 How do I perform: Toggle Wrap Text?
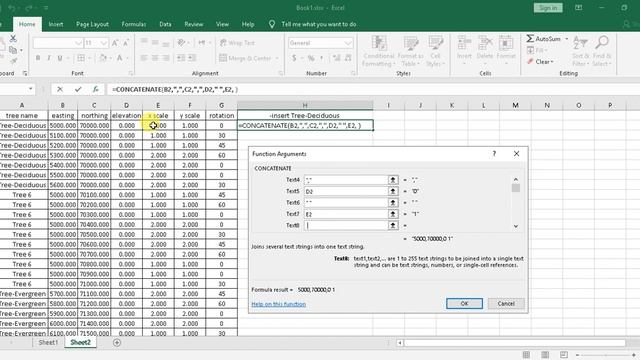237,43
